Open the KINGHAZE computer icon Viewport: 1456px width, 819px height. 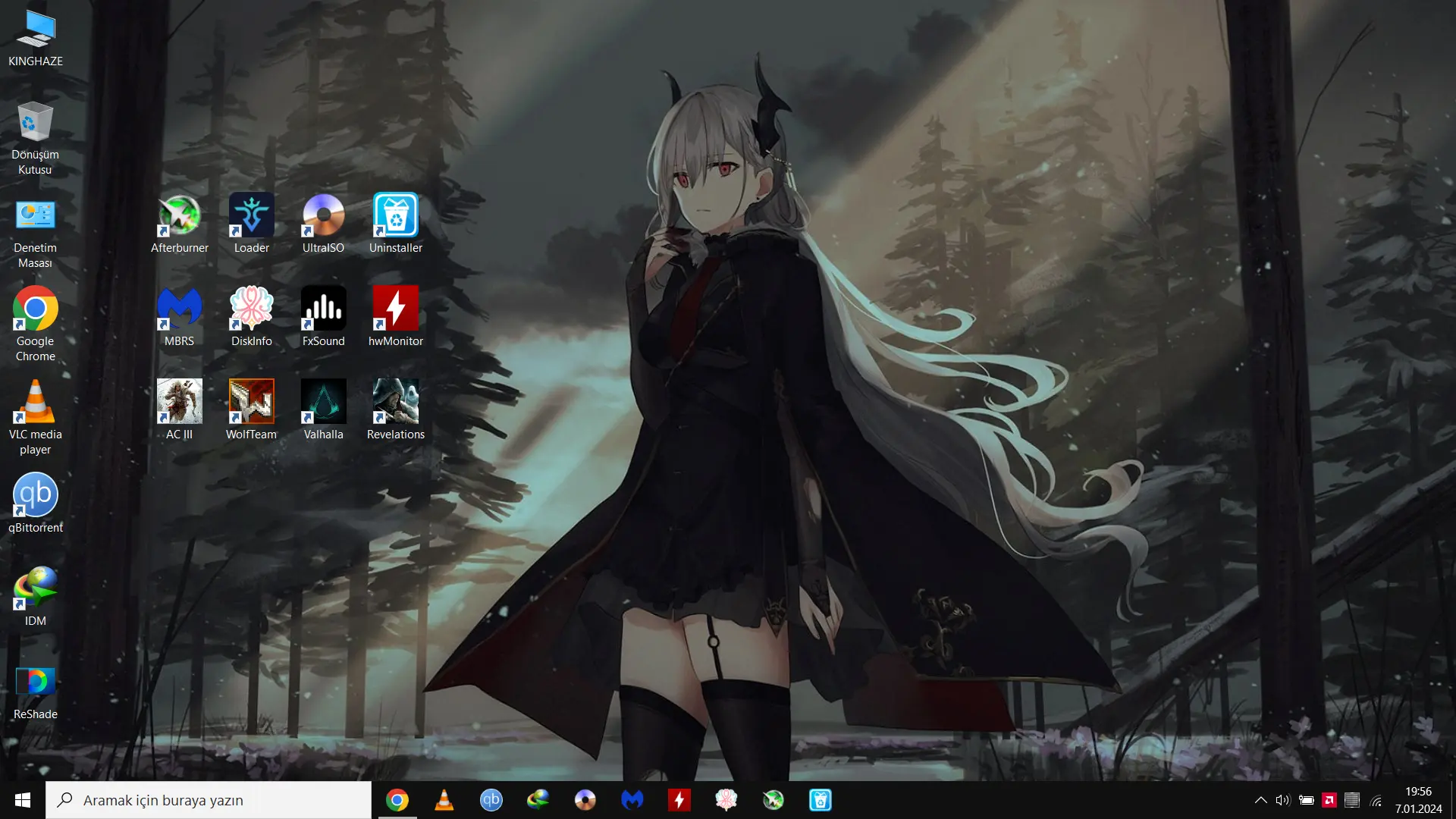coord(36,38)
